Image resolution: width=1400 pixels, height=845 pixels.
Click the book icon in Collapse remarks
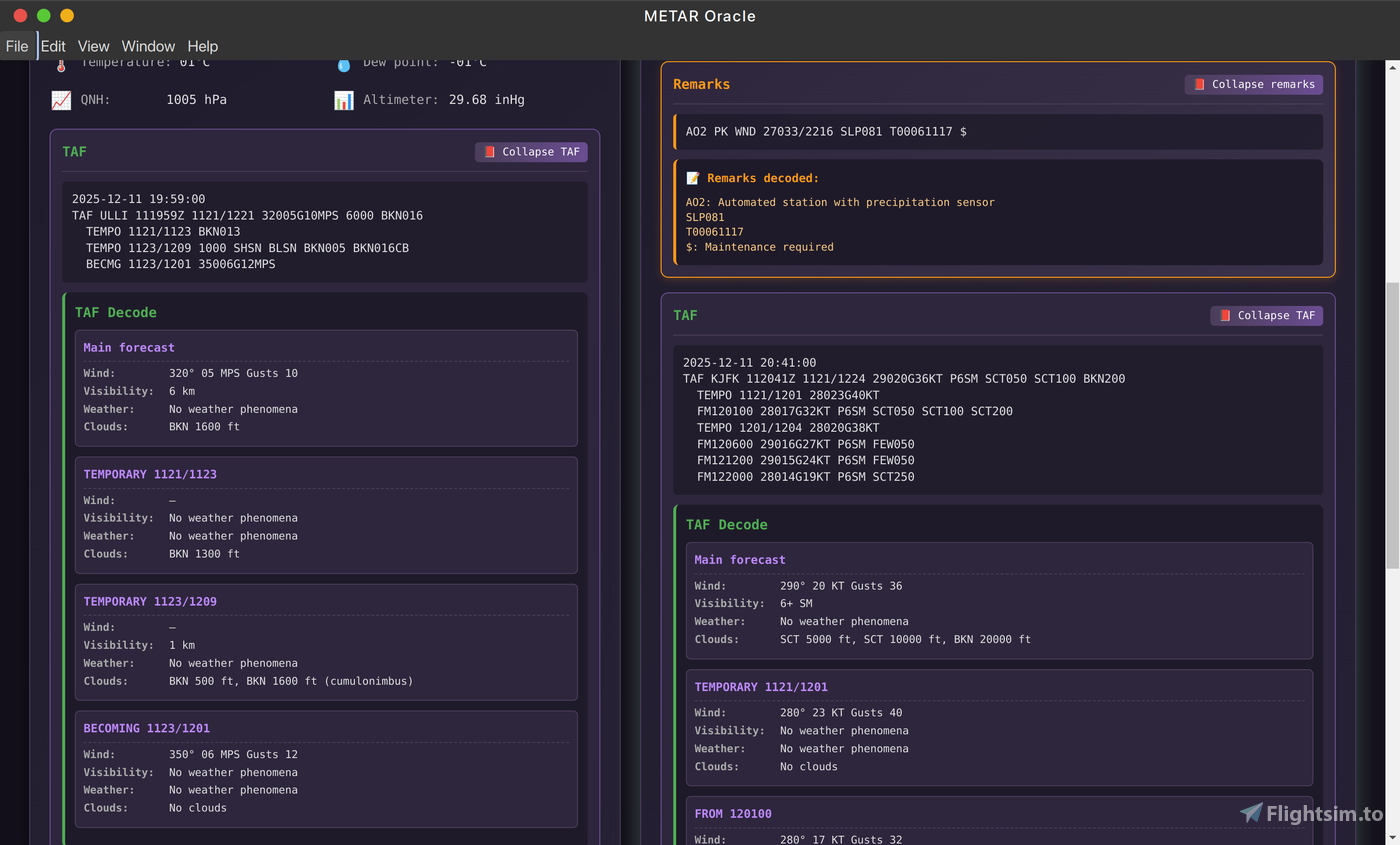coord(1199,85)
